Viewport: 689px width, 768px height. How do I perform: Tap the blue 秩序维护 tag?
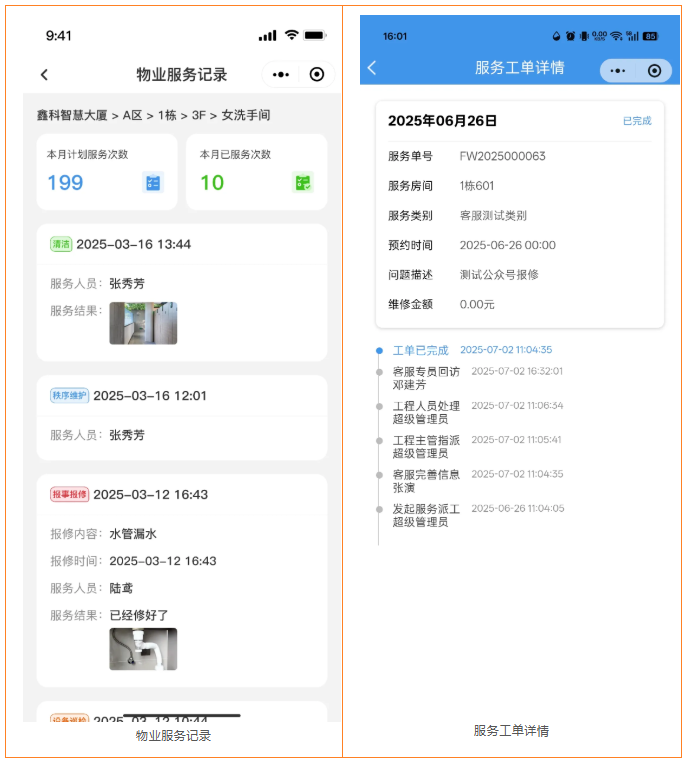[x=70, y=395]
